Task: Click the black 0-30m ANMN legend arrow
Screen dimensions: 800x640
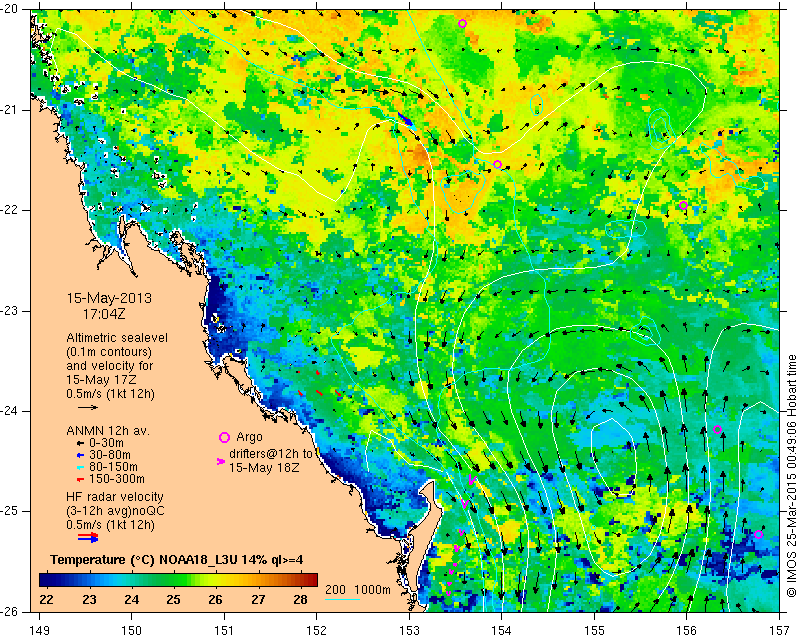Action: (80, 443)
